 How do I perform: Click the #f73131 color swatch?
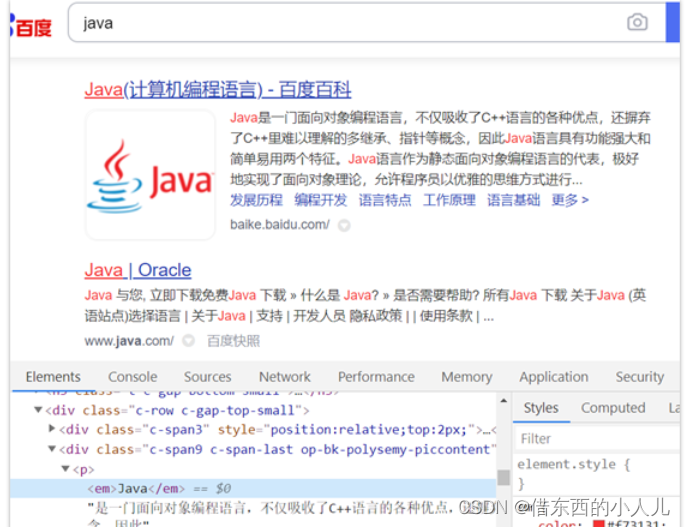pyautogui.click(x=599, y=524)
